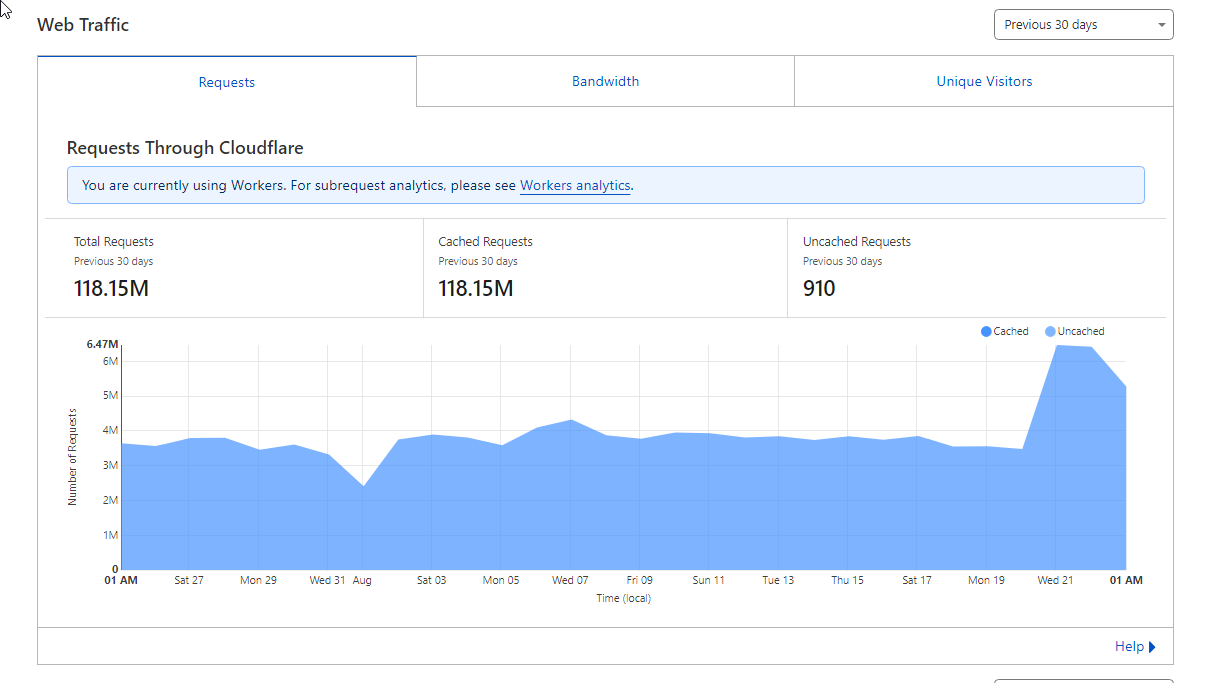This screenshot has width=1216, height=683.
Task: Click the chart dip above Aug
Action: click(362, 487)
